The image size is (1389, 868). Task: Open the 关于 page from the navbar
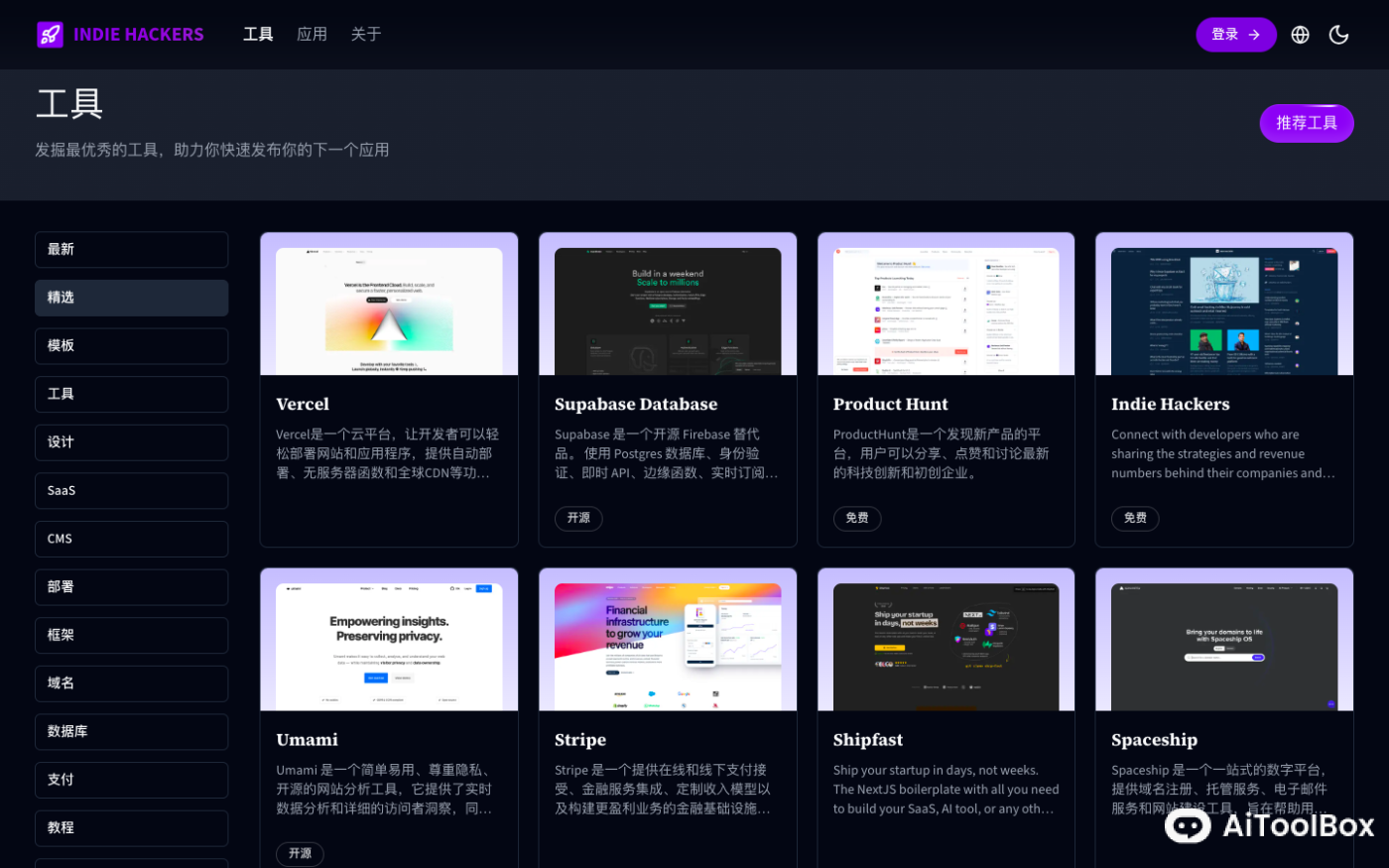(x=365, y=34)
